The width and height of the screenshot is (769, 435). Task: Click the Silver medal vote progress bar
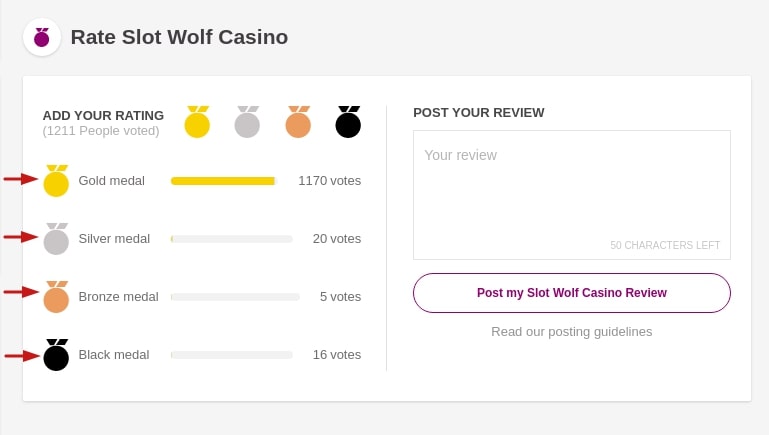(231, 239)
